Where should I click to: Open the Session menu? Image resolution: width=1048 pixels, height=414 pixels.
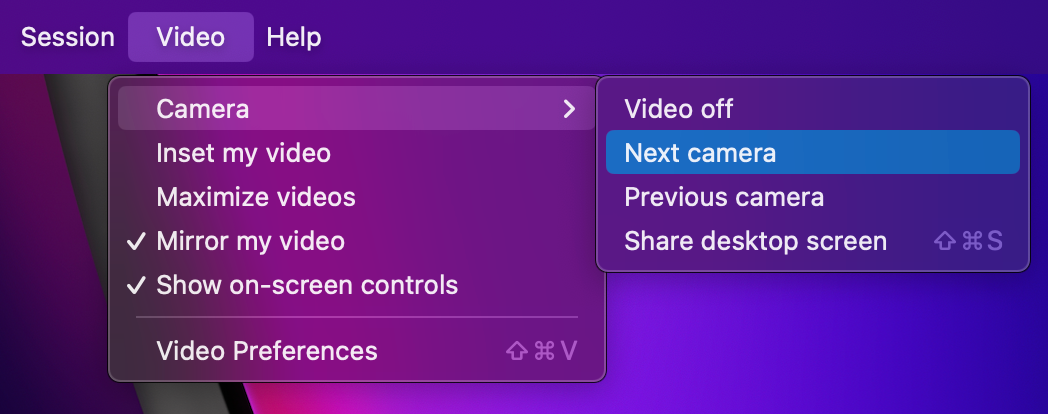coord(67,37)
